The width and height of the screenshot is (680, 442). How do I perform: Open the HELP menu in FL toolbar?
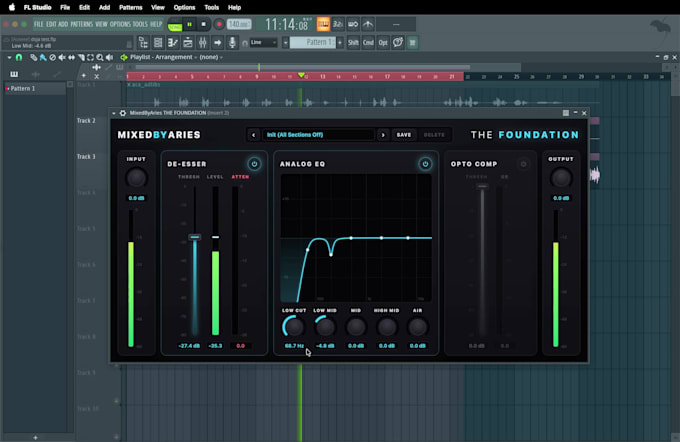[x=156, y=24]
